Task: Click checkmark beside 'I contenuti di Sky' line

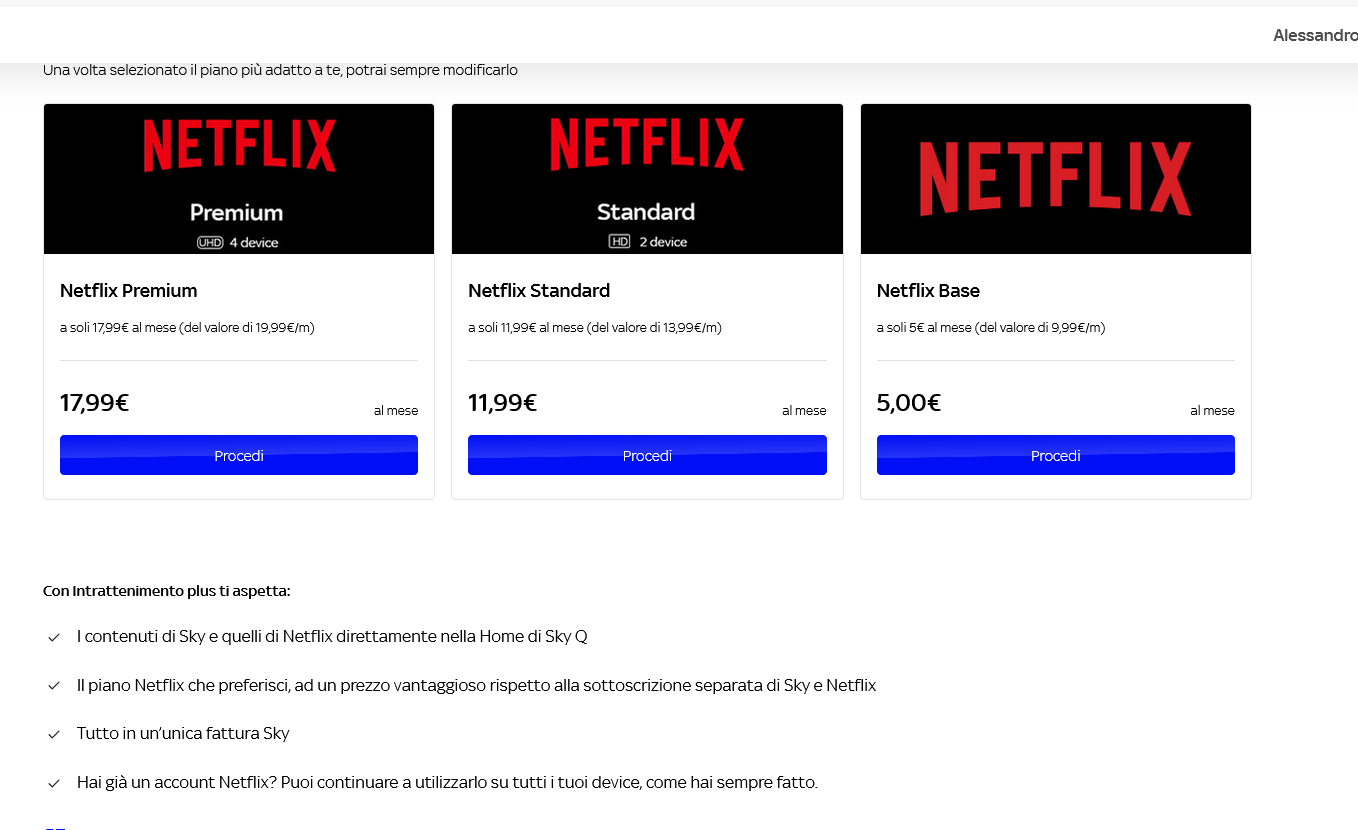Action: pyautogui.click(x=54, y=637)
